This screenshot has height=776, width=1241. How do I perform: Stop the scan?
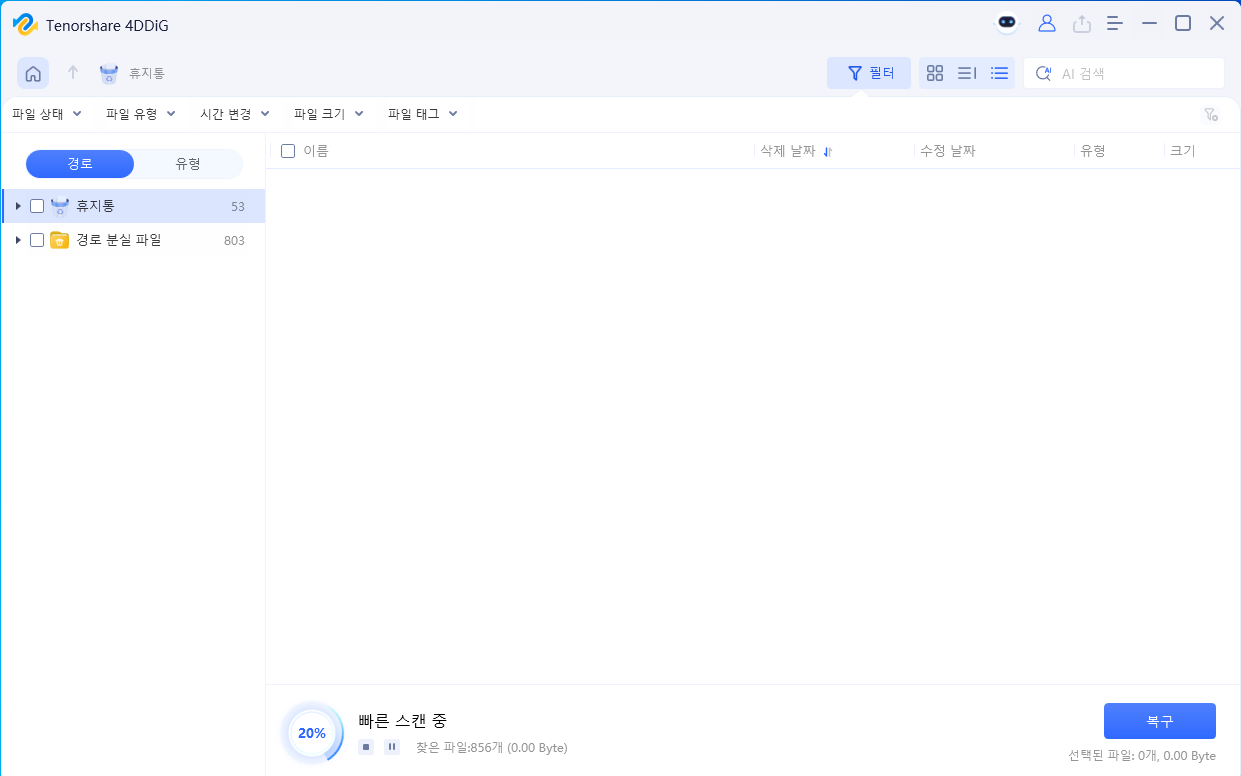pyautogui.click(x=366, y=747)
